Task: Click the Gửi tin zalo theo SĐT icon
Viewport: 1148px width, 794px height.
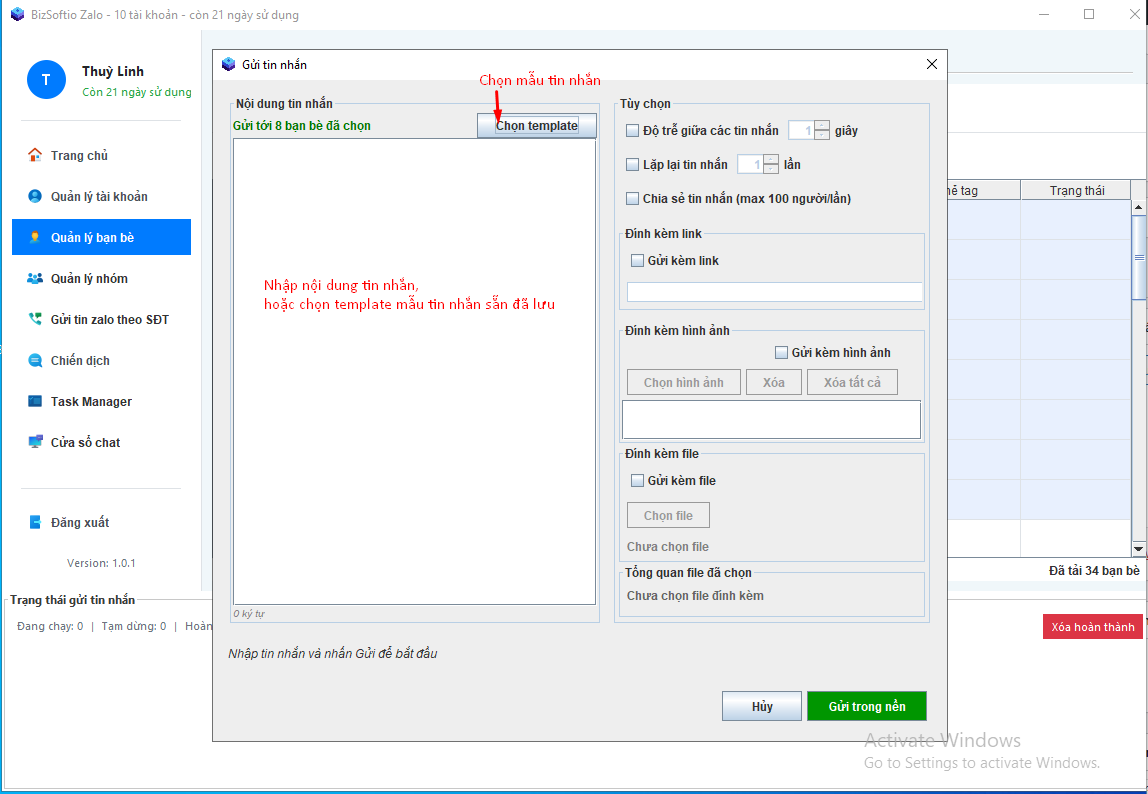Action: click(x=35, y=319)
